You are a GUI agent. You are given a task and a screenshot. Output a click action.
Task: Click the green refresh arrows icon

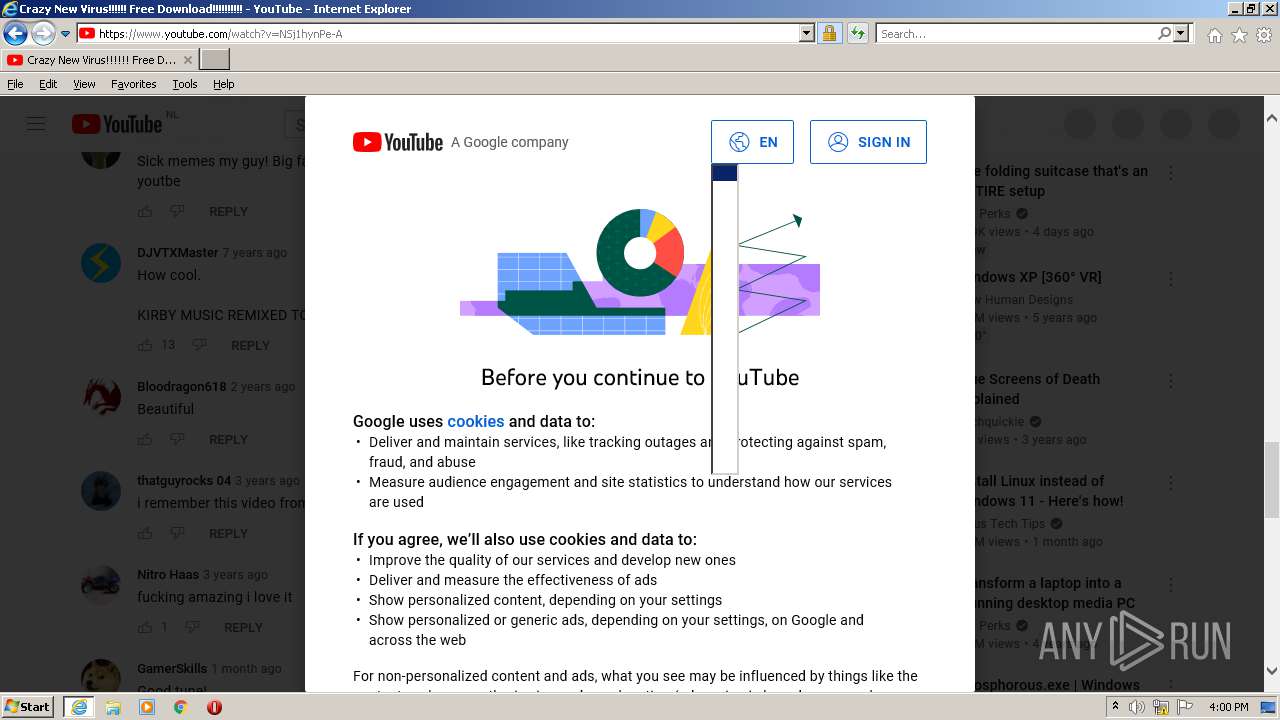[857, 34]
